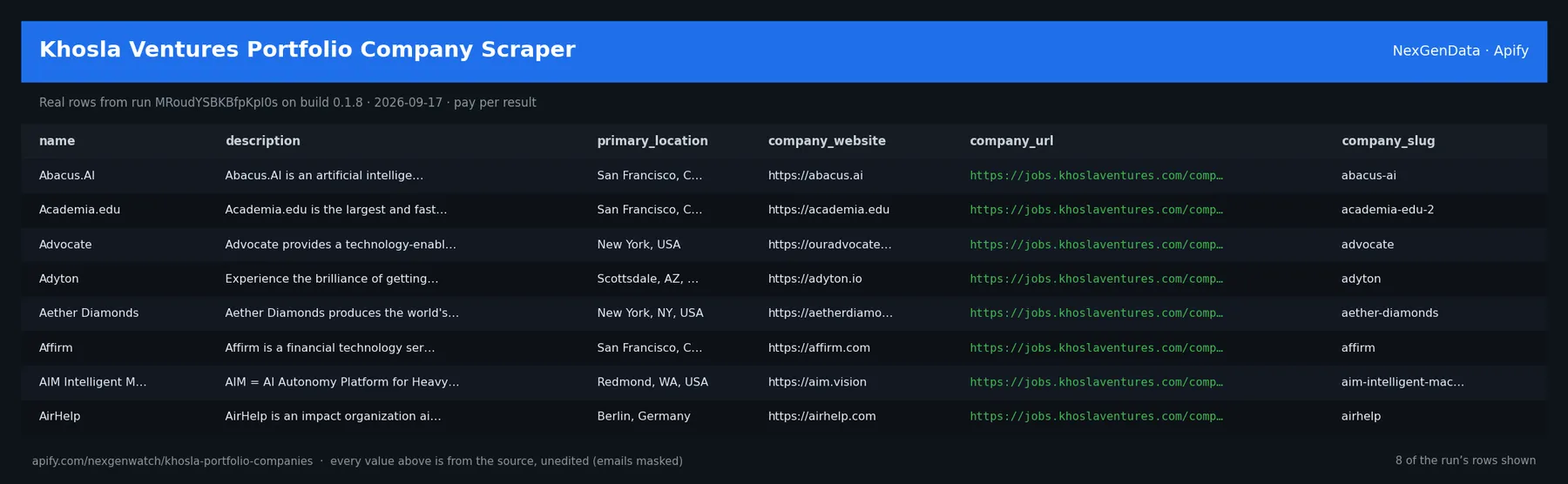Click the primary_location column header
The height and width of the screenshot is (484, 1568).
tap(652, 141)
